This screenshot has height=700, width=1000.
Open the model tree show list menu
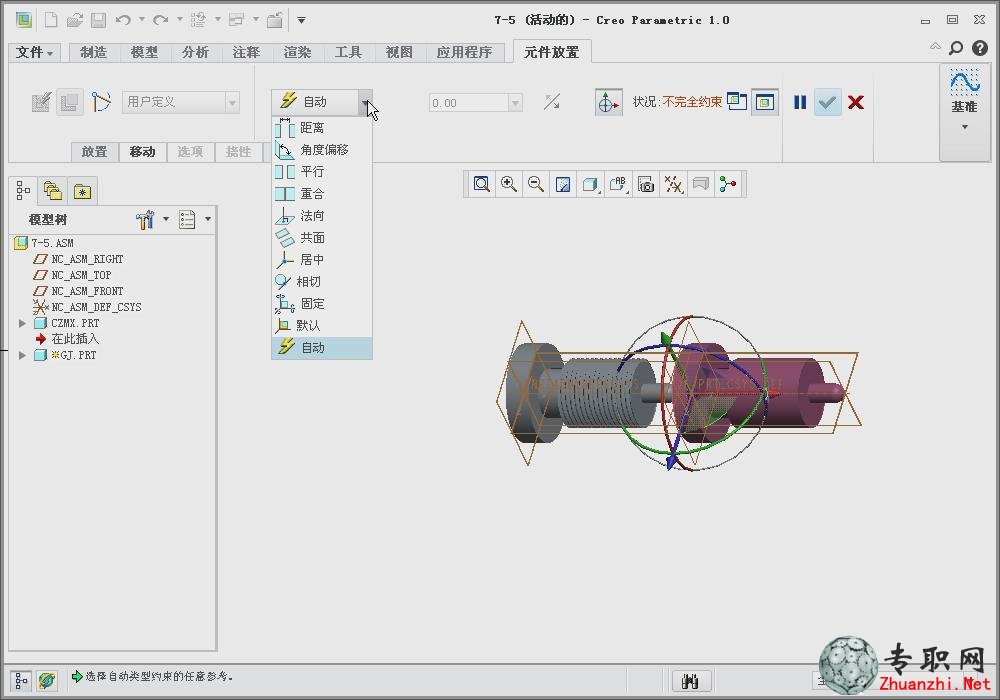(194, 219)
